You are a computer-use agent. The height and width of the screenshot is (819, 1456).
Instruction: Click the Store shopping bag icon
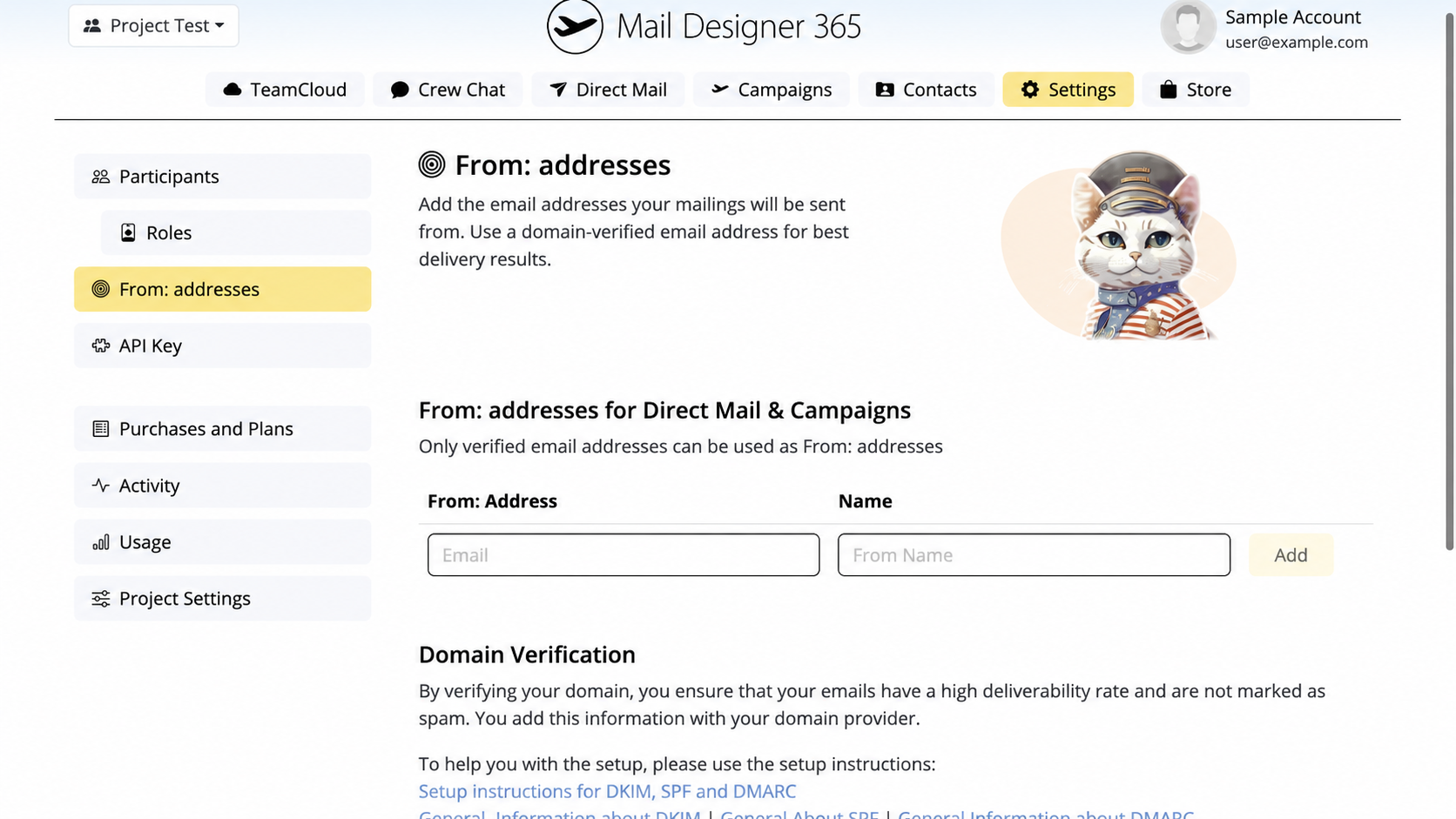1169,90
